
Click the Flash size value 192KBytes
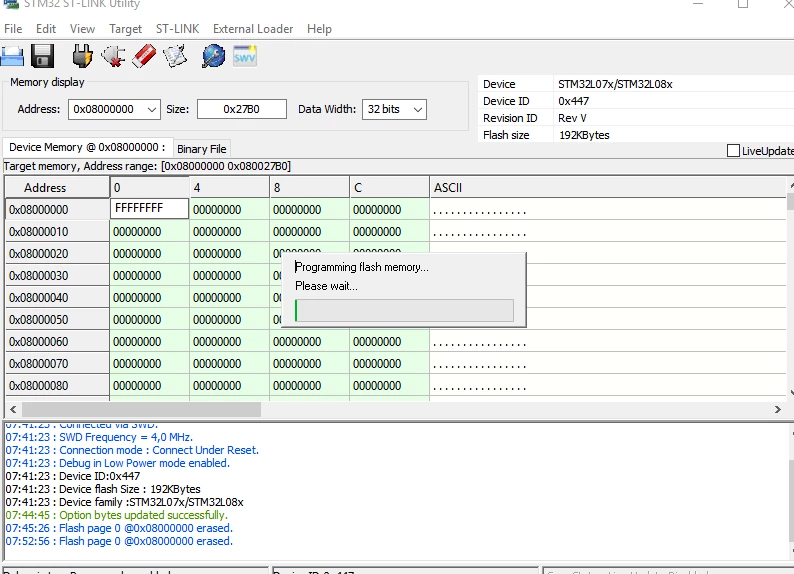(x=584, y=135)
